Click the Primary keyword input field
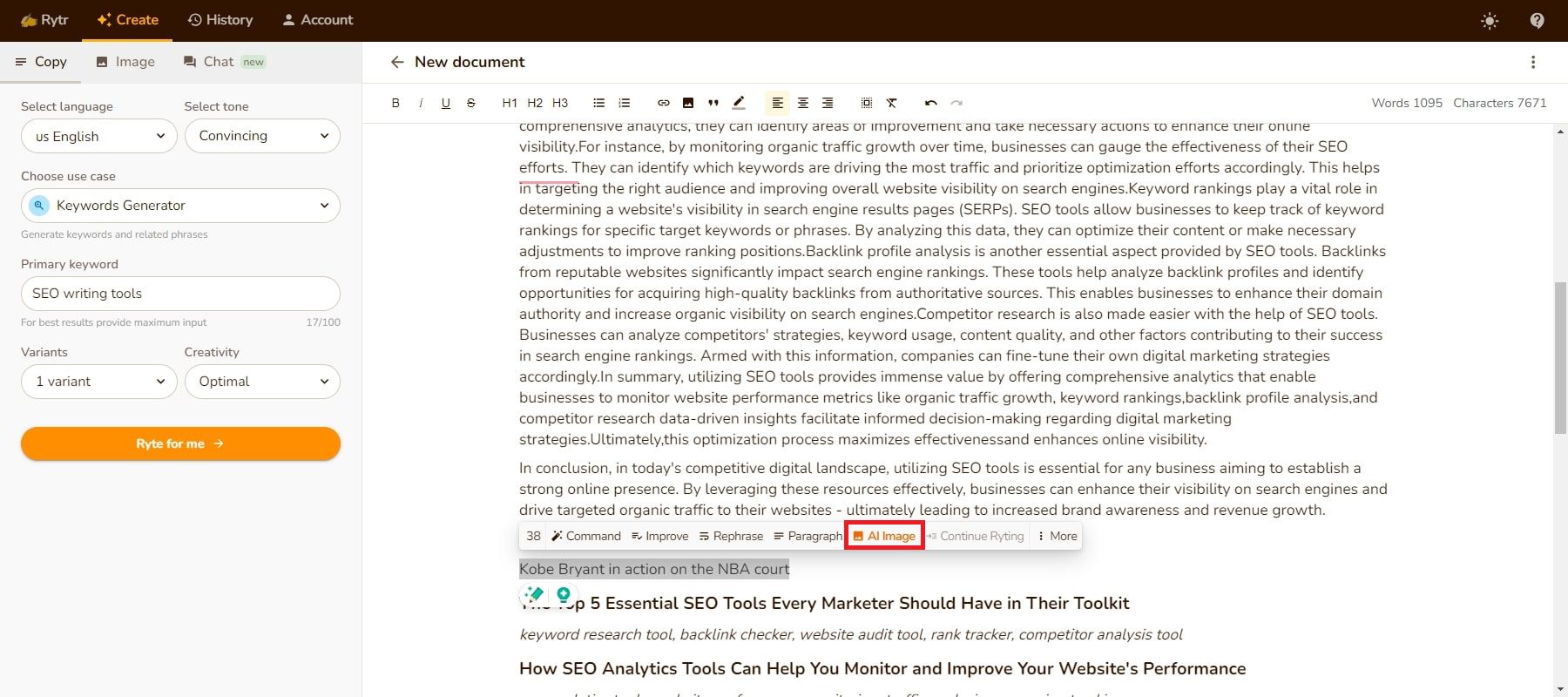The image size is (1568, 697). pos(180,294)
